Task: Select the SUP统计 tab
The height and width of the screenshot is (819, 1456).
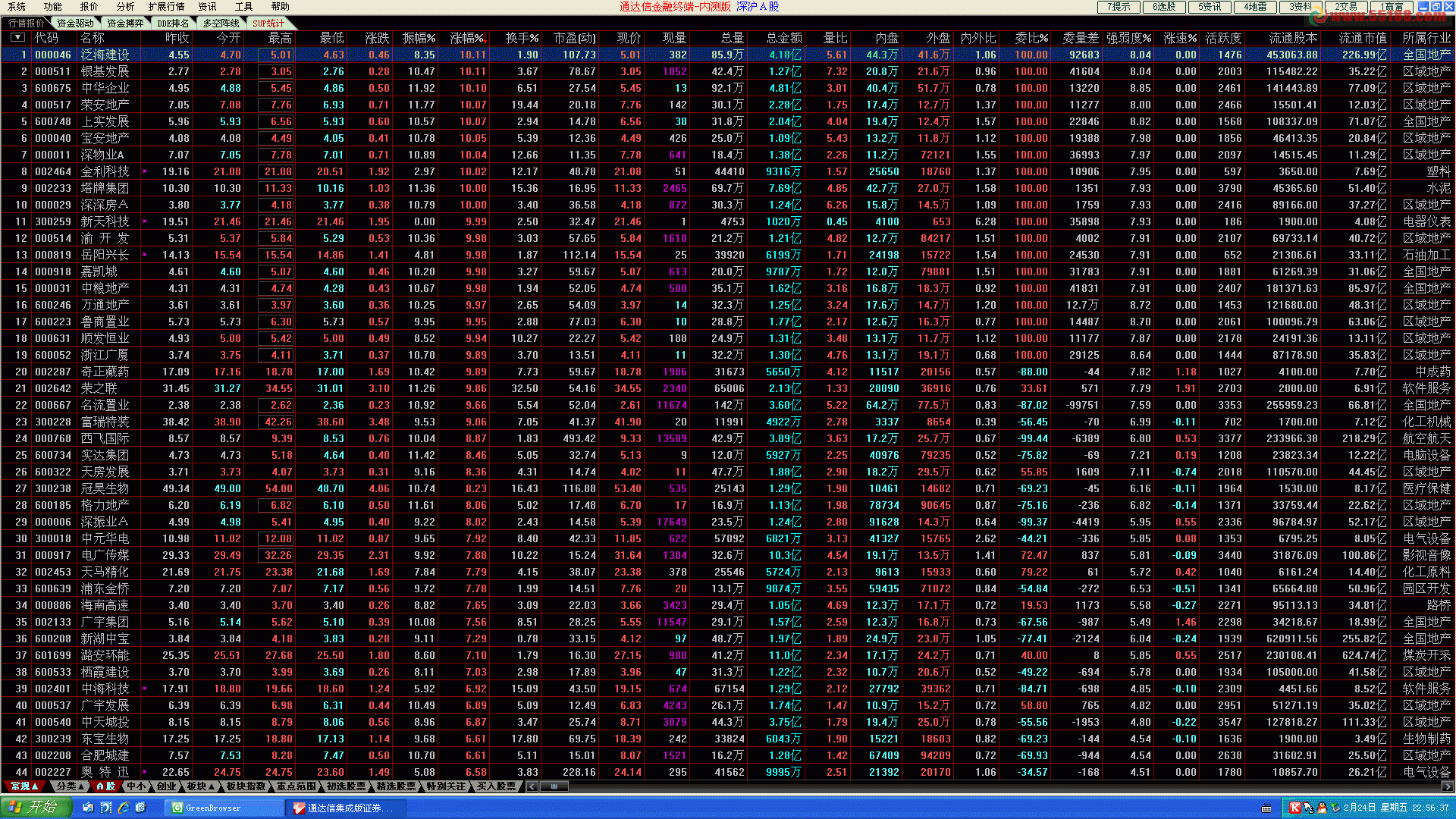Action: [268, 24]
